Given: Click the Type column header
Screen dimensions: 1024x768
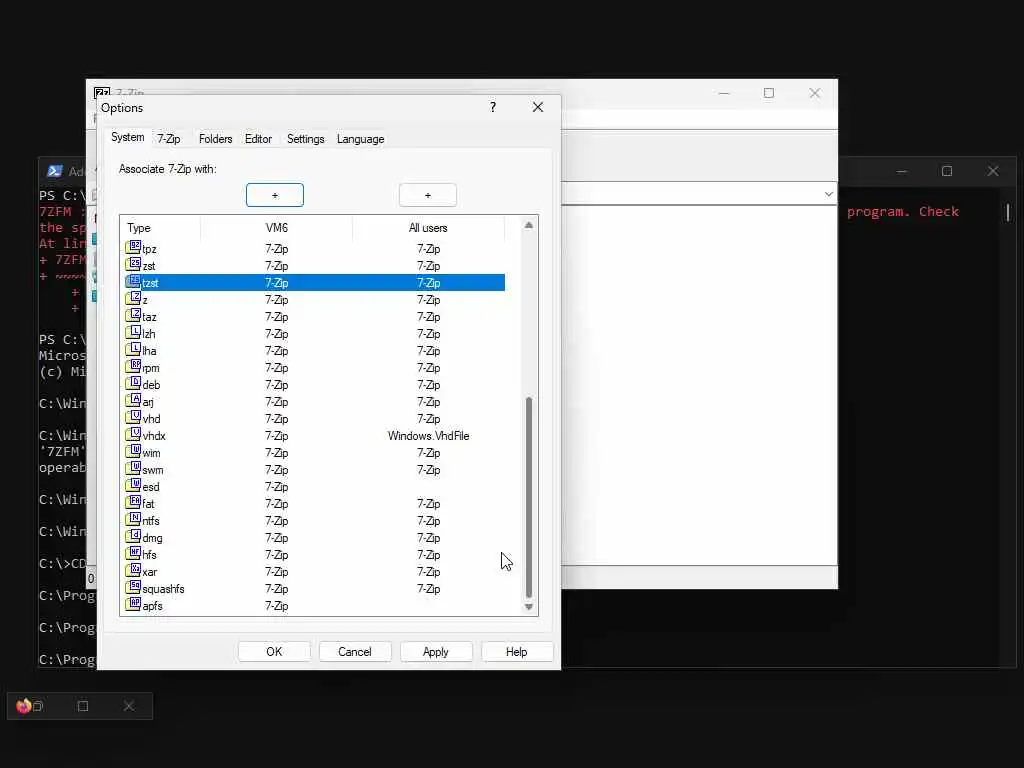Looking at the screenshot, I should [x=161, y=228].
